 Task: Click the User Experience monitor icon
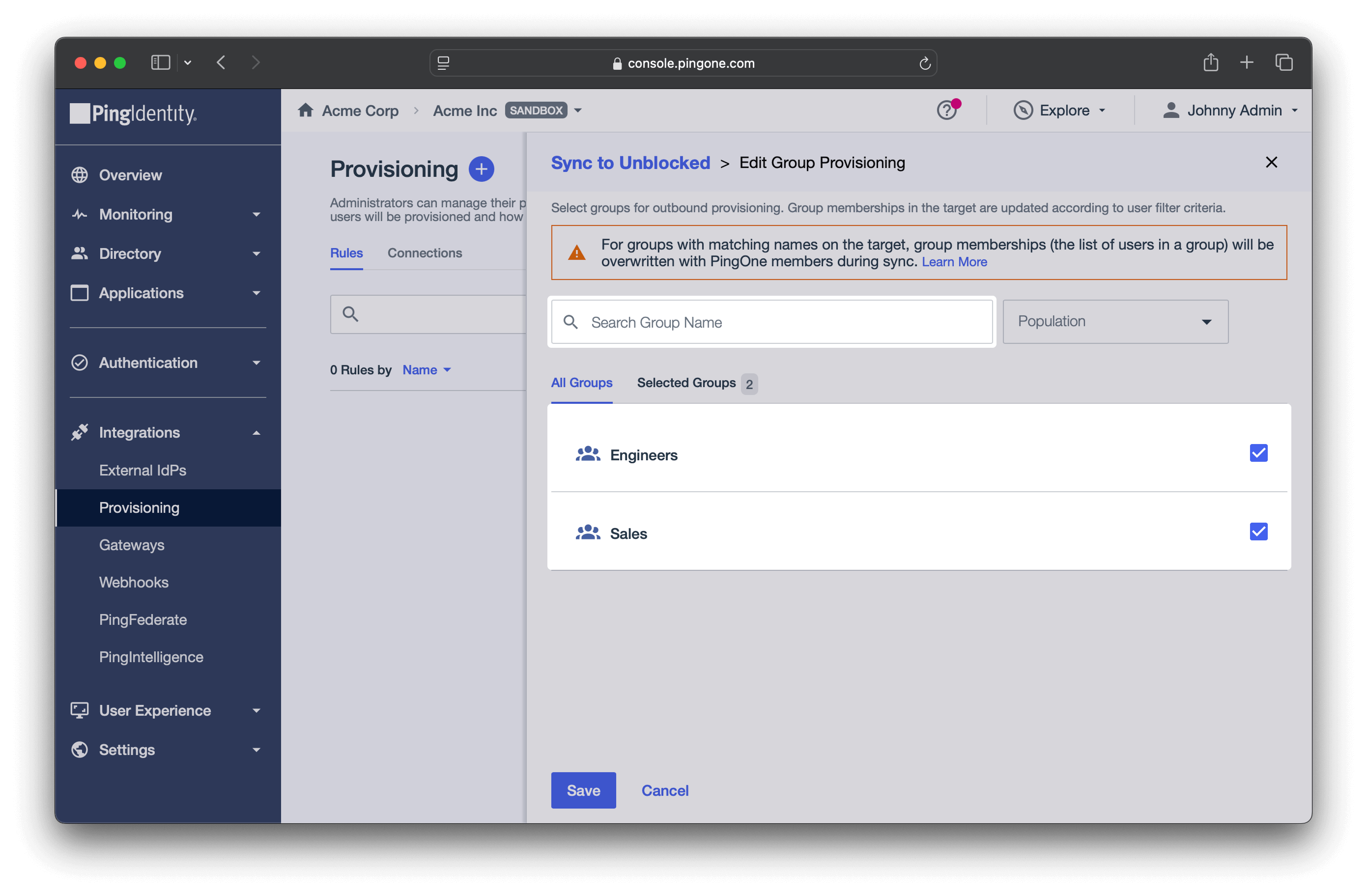pos(79,710)
